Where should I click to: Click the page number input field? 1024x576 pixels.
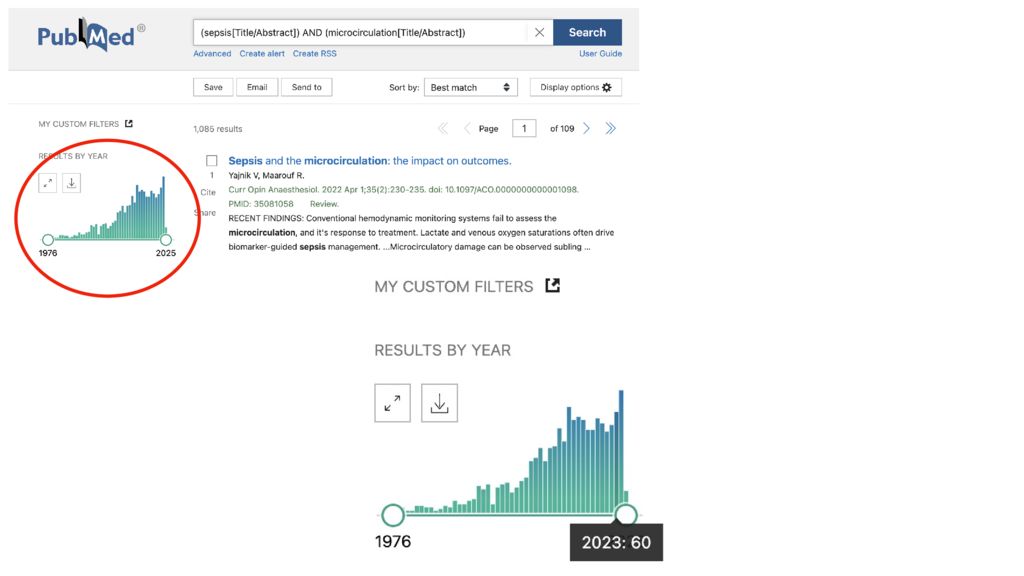pyautogui.click(x=524, y=129)
